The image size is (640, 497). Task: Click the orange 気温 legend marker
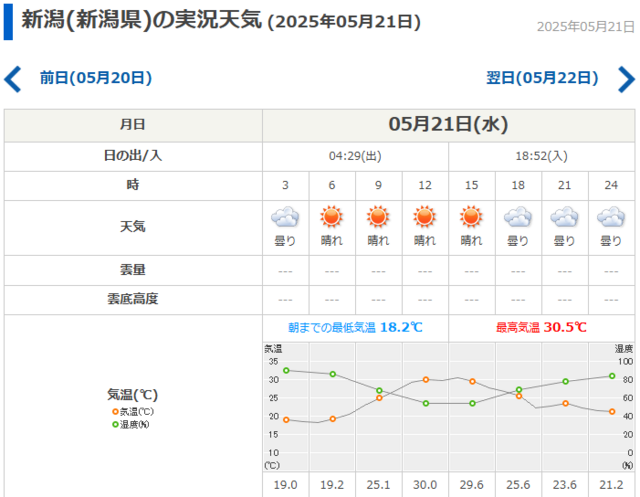coord(115,411)
